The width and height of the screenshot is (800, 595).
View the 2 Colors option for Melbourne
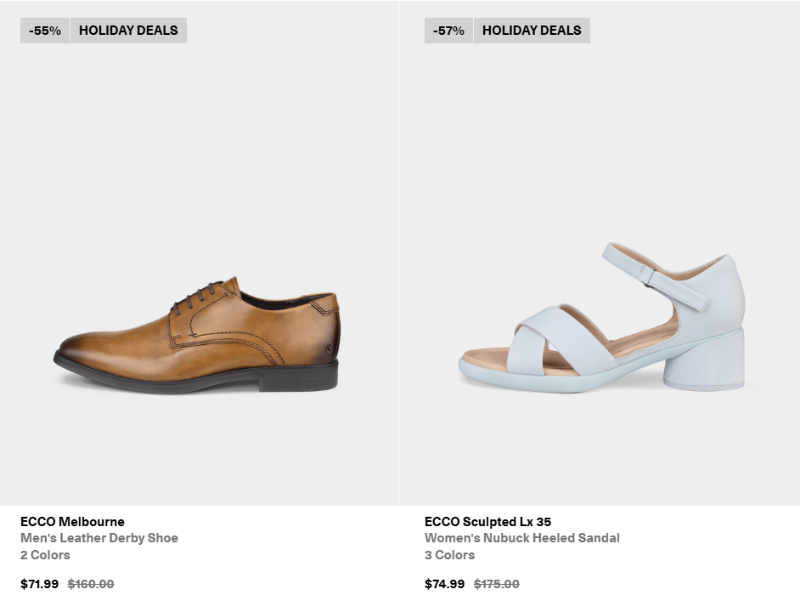tap(45, 555)
